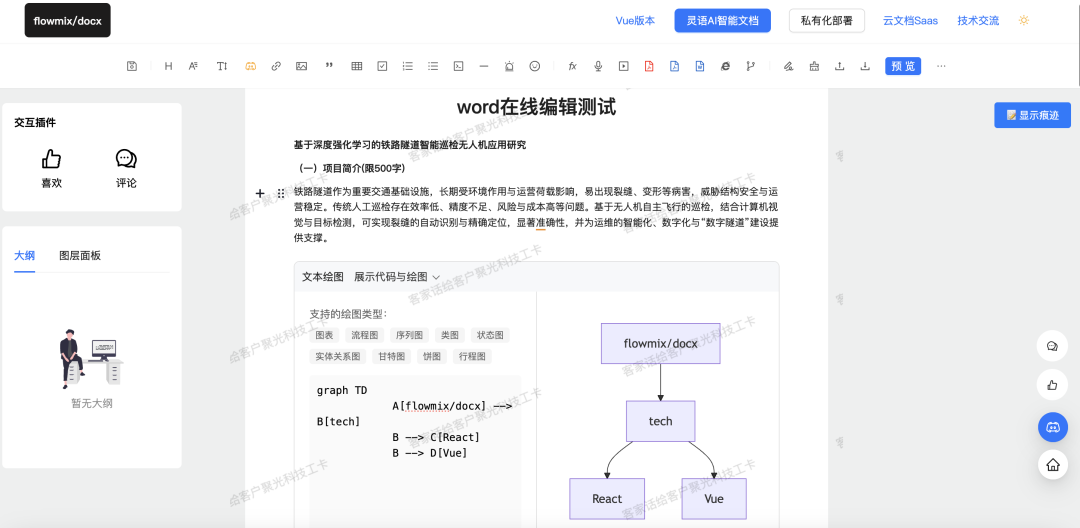
Task: Click the 私有化部署 button
Action: click(827, 21)
